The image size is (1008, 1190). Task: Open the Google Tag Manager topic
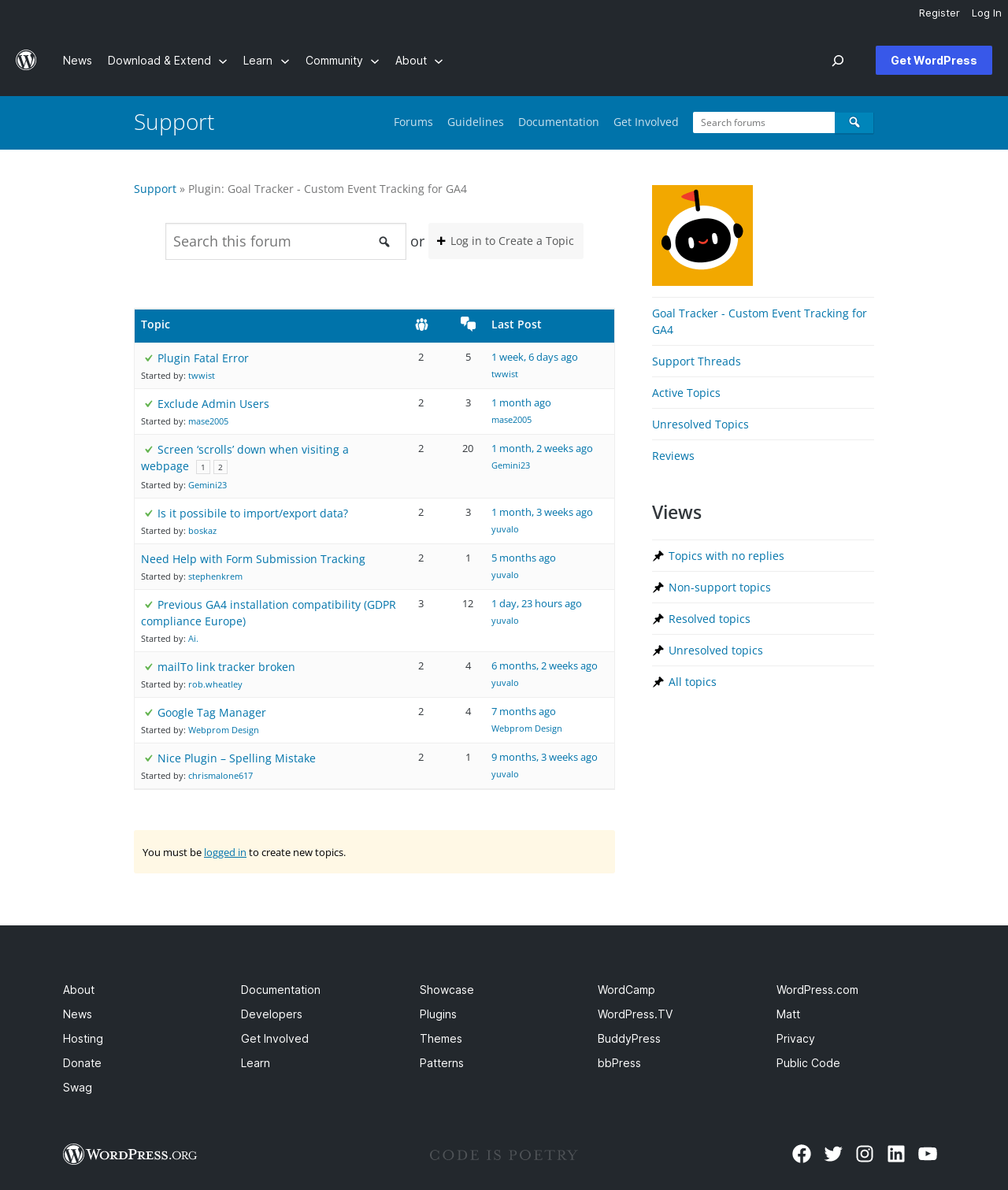212,713
